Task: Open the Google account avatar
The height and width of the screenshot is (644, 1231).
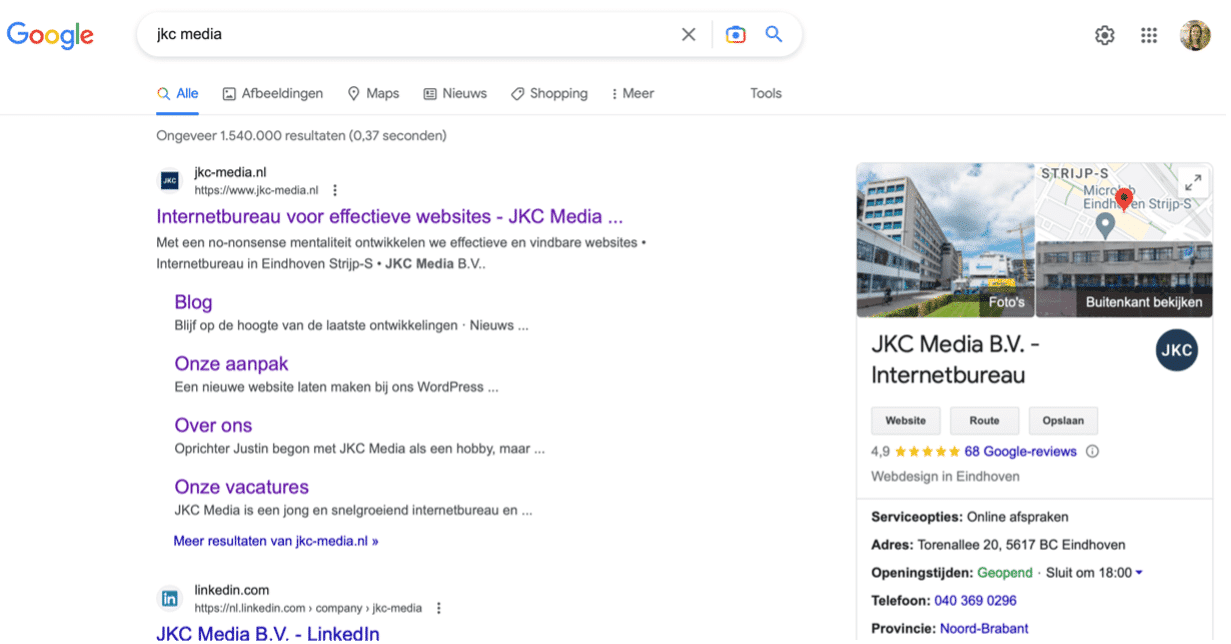Action: [1195, 35]
